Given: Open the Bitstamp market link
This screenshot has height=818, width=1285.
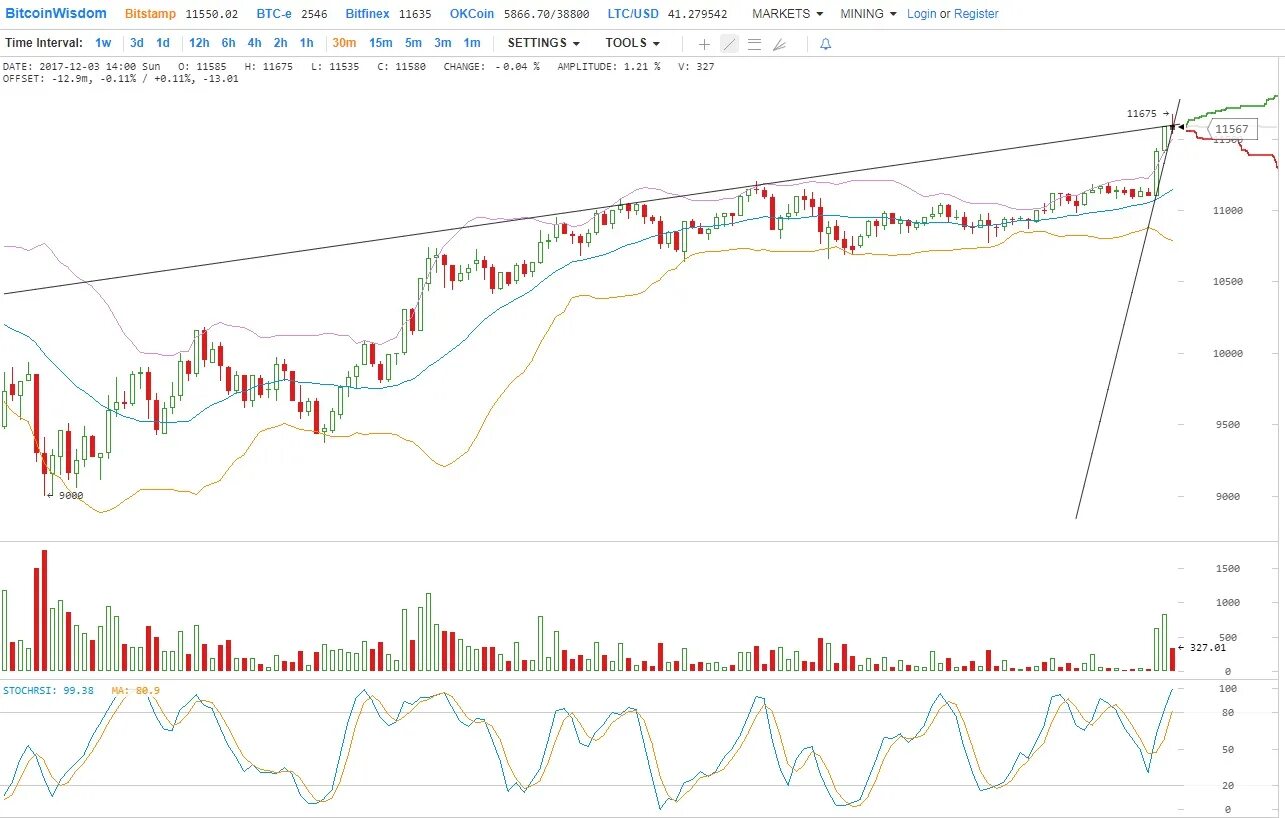Looking at the screenshot, I should (152, 14).
